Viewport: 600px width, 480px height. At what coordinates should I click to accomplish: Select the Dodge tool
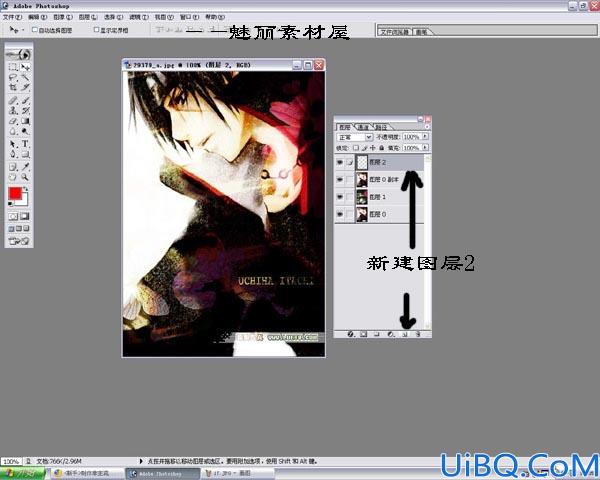[x=25, y=131]
